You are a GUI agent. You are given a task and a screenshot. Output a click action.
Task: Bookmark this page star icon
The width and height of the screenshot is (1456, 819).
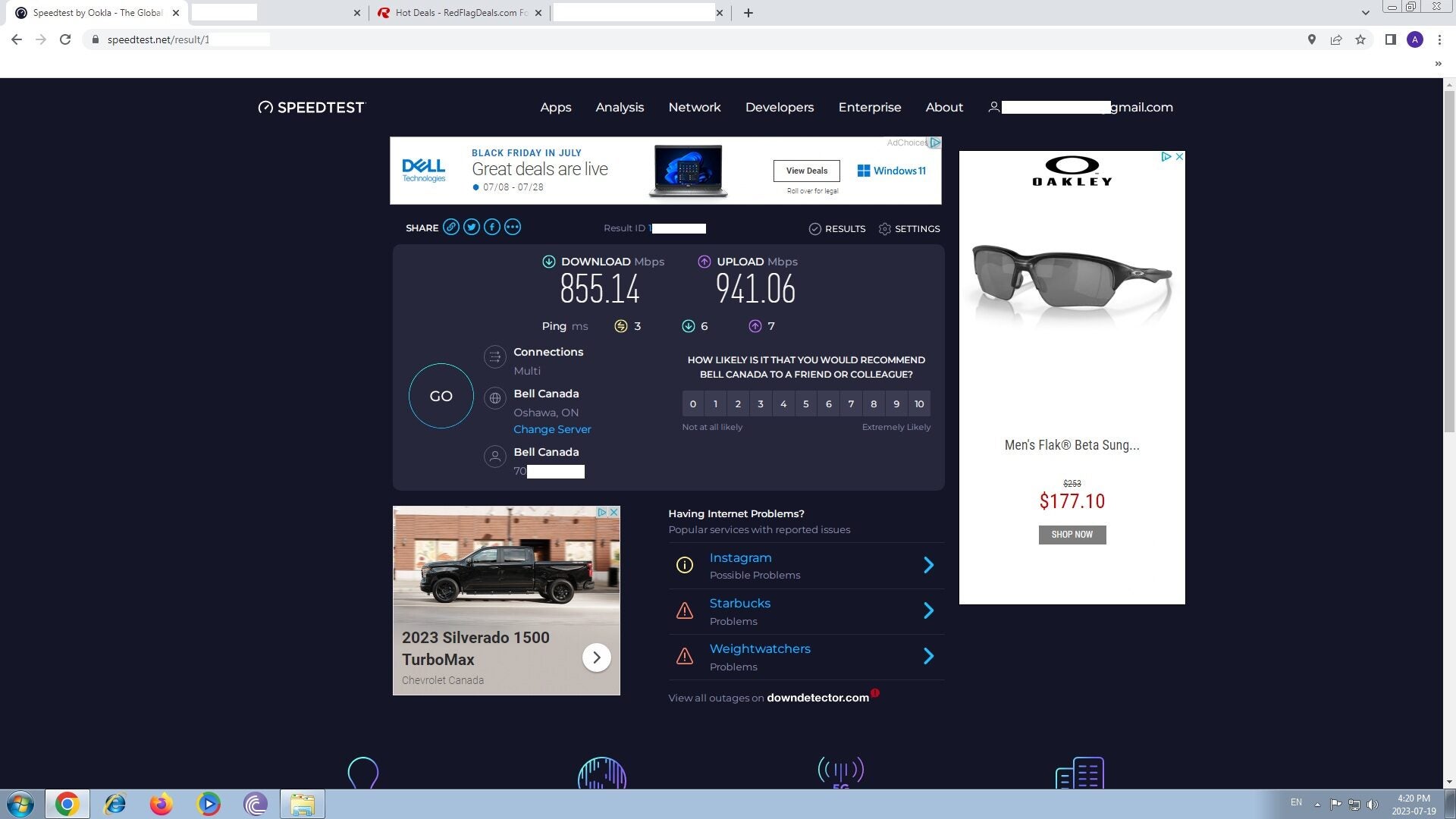(x=1360, y=39)
